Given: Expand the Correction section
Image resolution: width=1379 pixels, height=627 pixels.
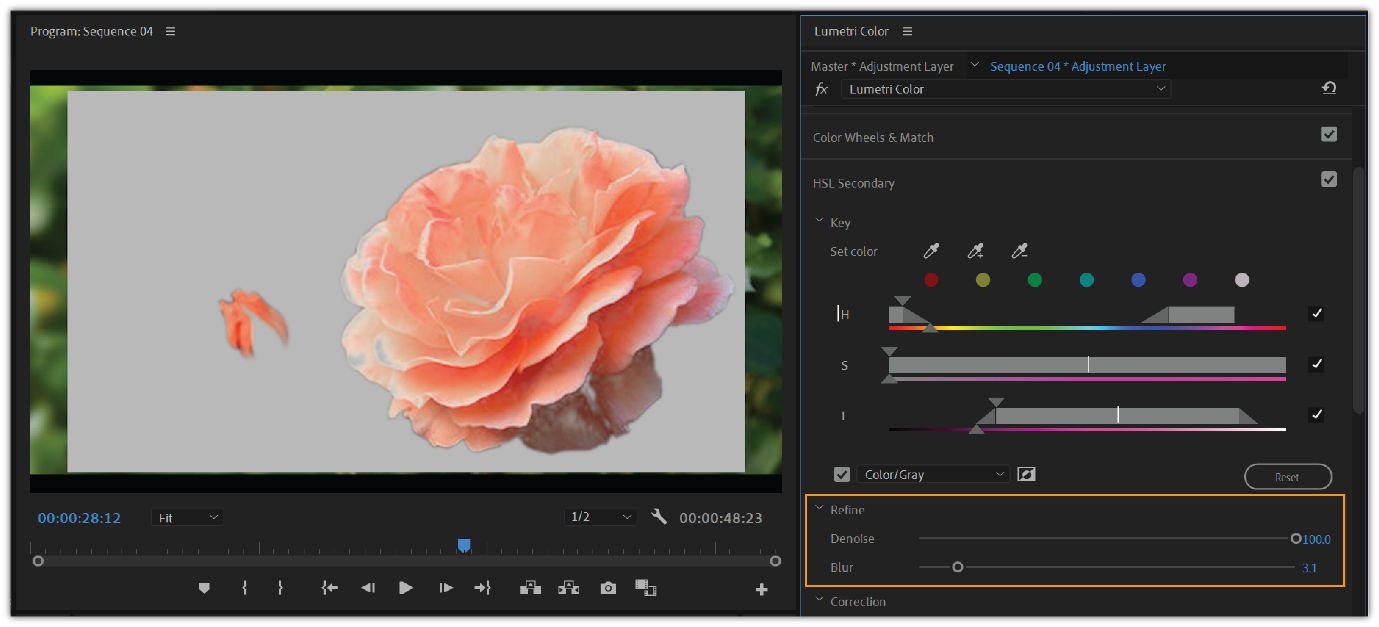Looking at the screenshot, I should pyautogui.click(x=822, y=601).
